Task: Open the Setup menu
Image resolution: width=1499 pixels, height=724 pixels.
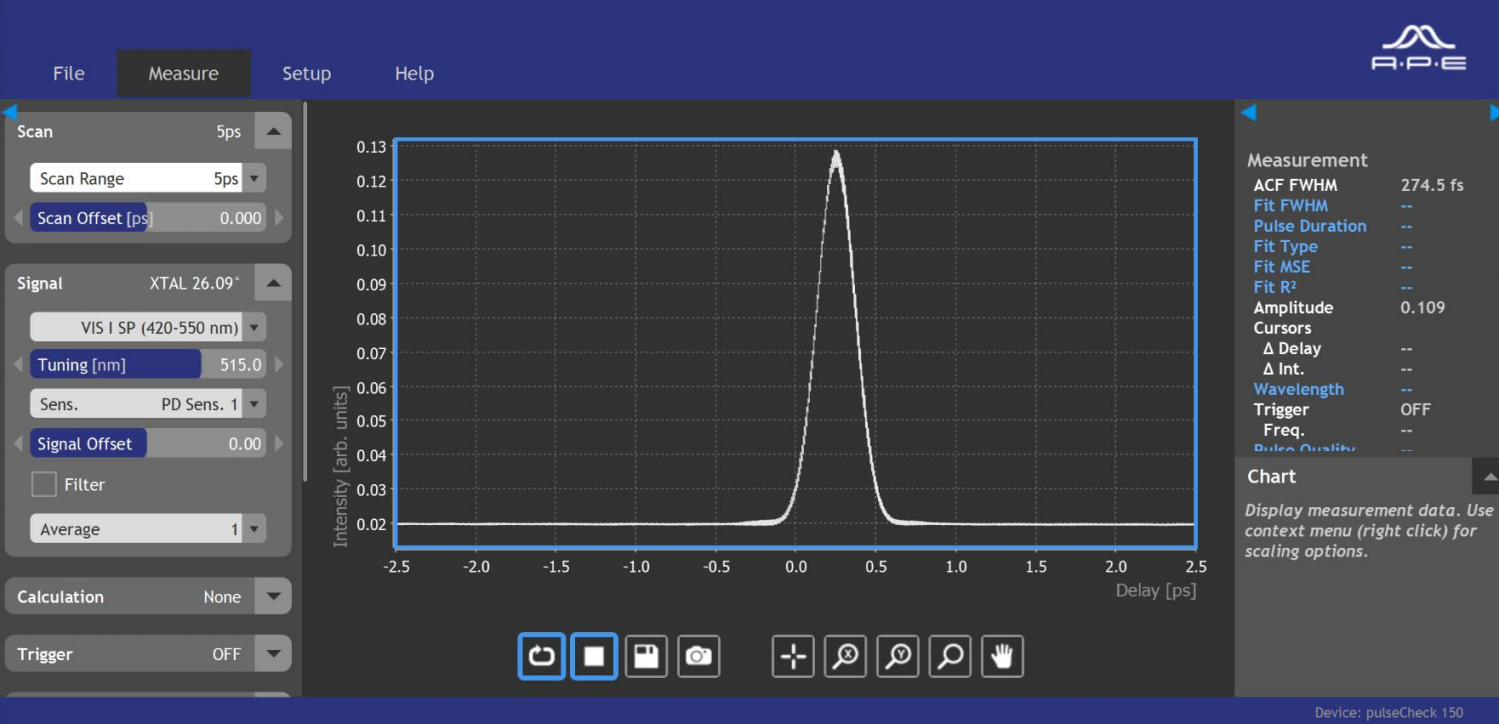Action: click(x=306, y=74)
